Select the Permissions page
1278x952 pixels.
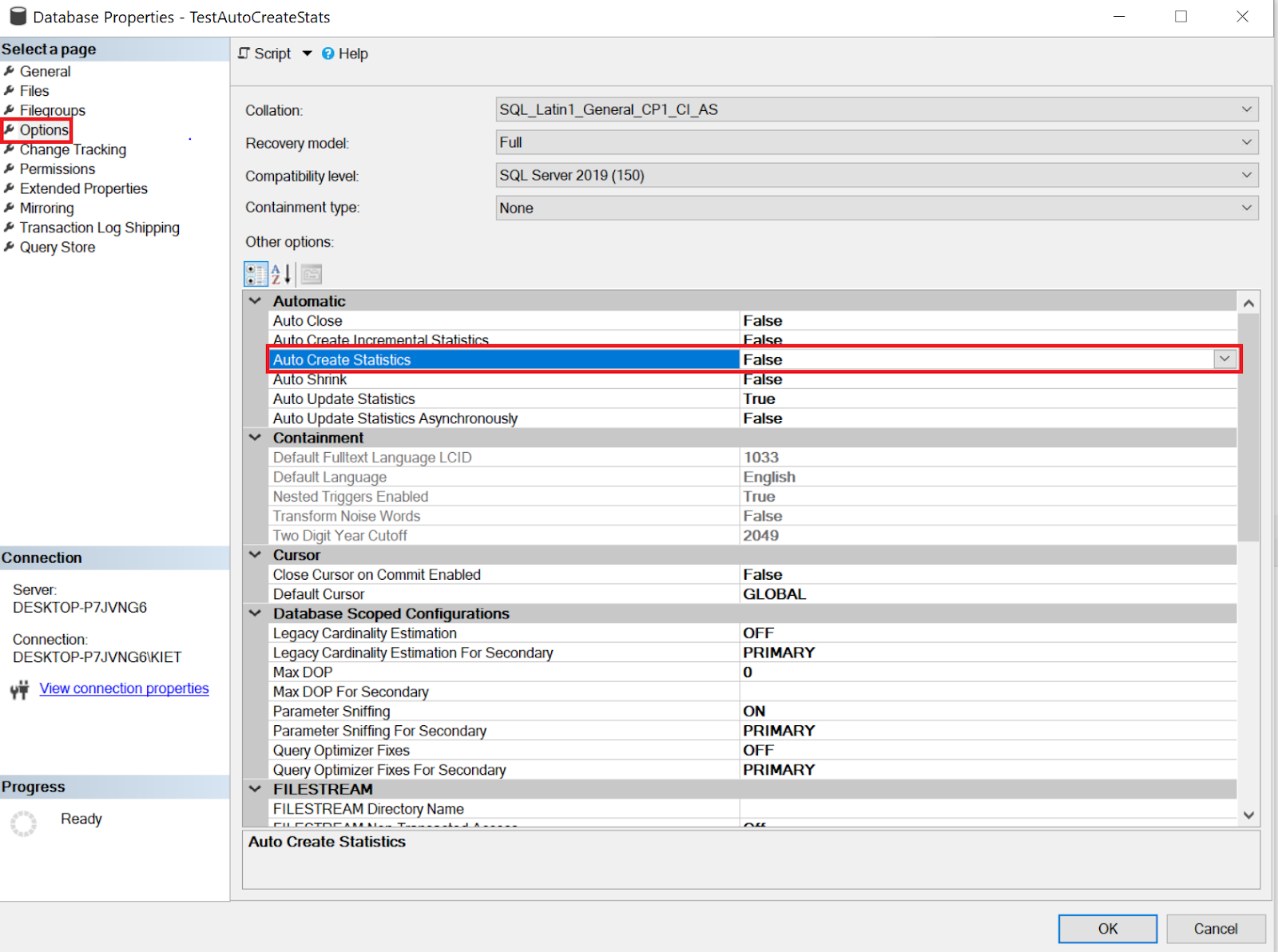coord(58,169)
